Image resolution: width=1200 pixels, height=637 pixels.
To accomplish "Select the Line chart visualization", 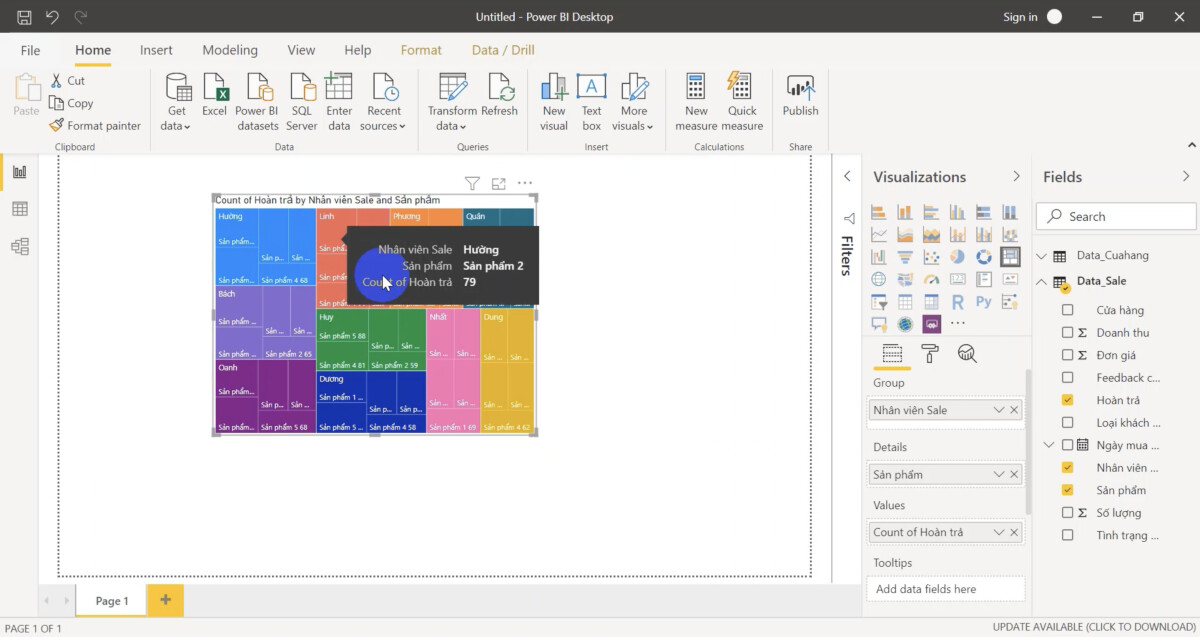I will coord(878,234).
